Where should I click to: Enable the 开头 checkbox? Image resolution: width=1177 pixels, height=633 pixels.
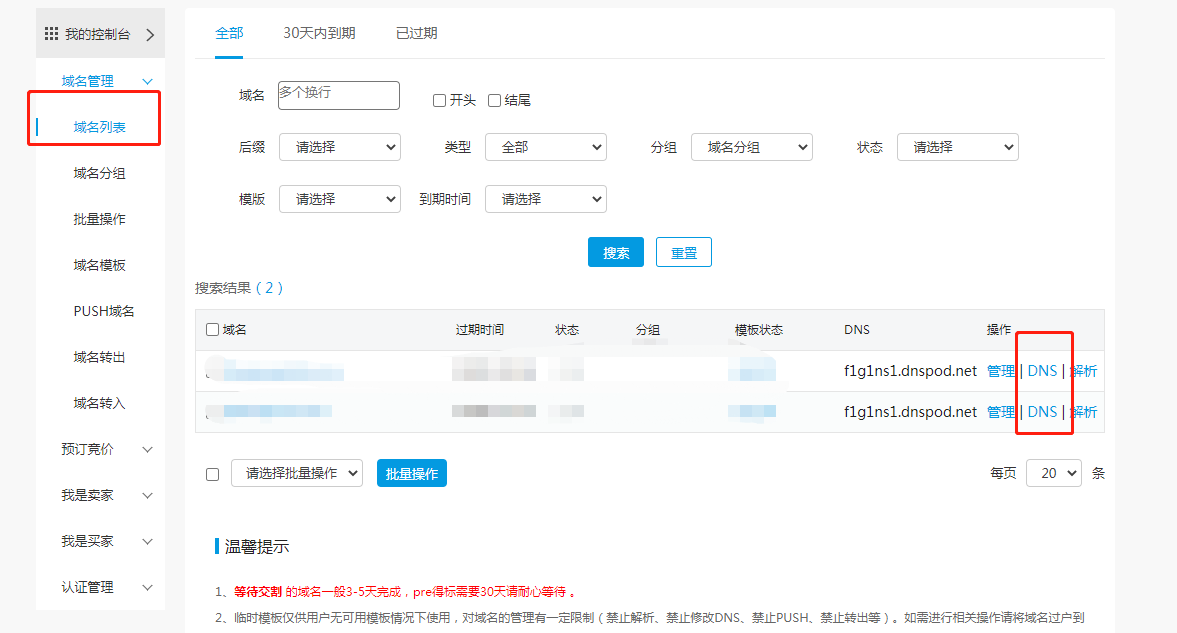pos(439,101)
